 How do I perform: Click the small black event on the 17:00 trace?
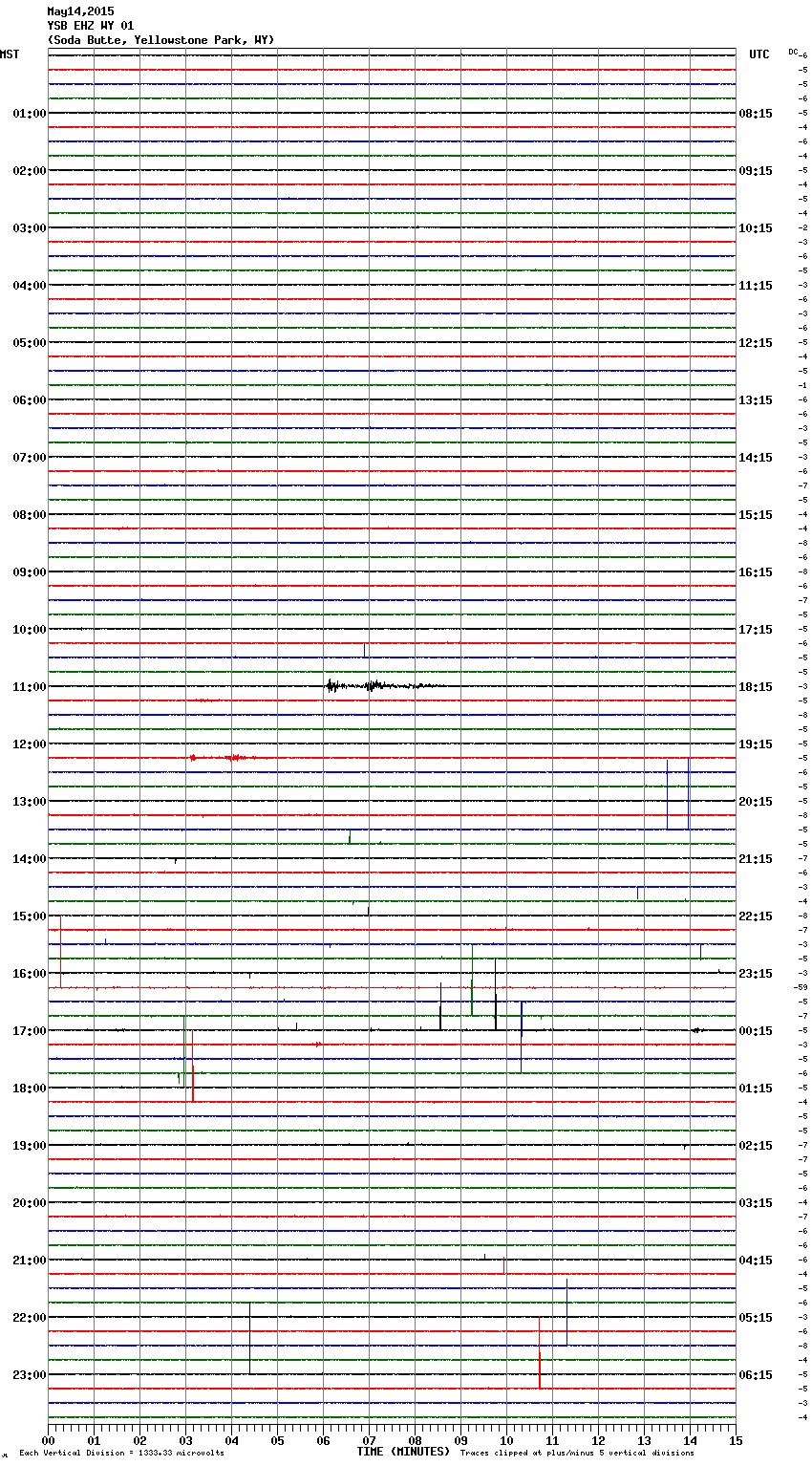click(698, 1030)
